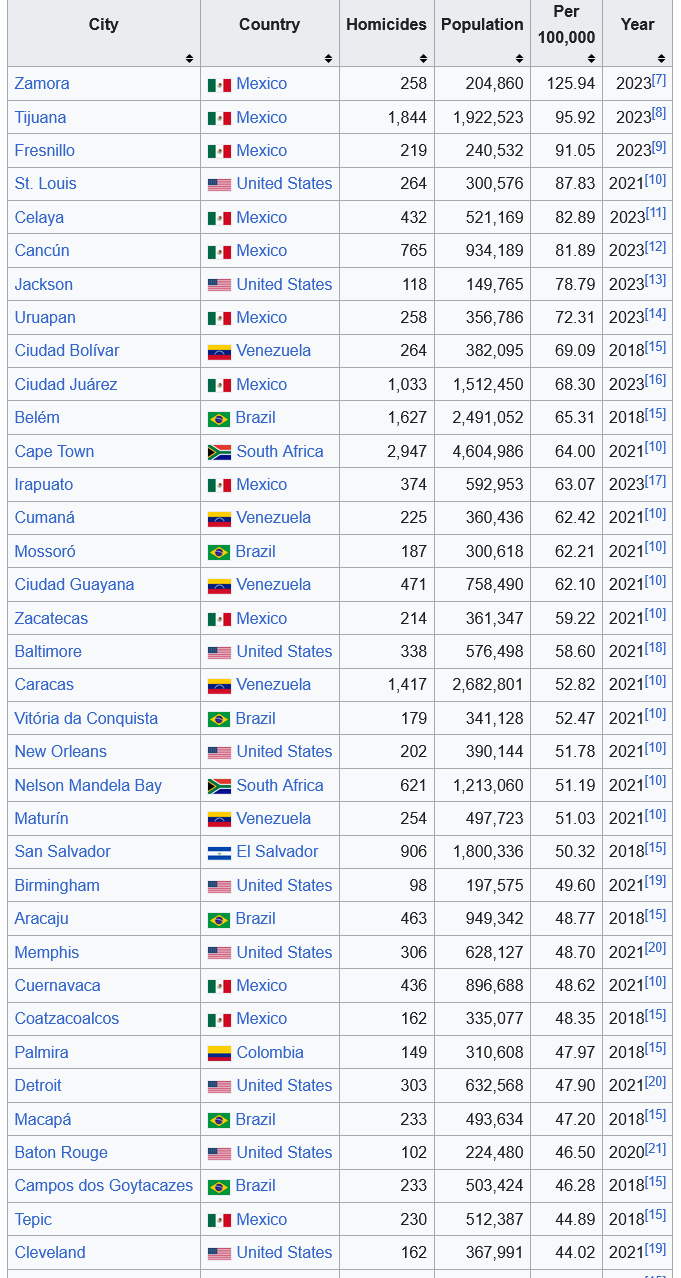Click Brazil flag in Mossoró row
Viewport: 681px width, 1278px height.
(219, 552)
